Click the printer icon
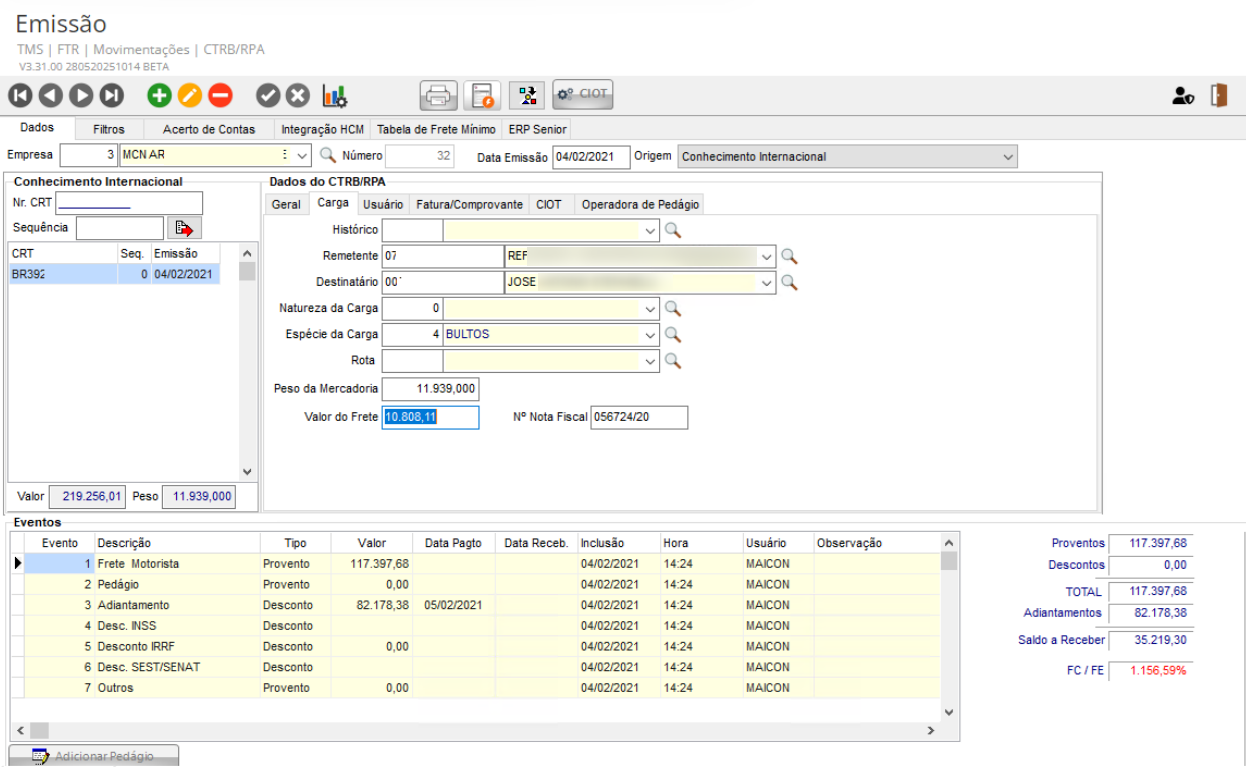The width and height of the screenshot is (1246, 767). tap(438, 96)
